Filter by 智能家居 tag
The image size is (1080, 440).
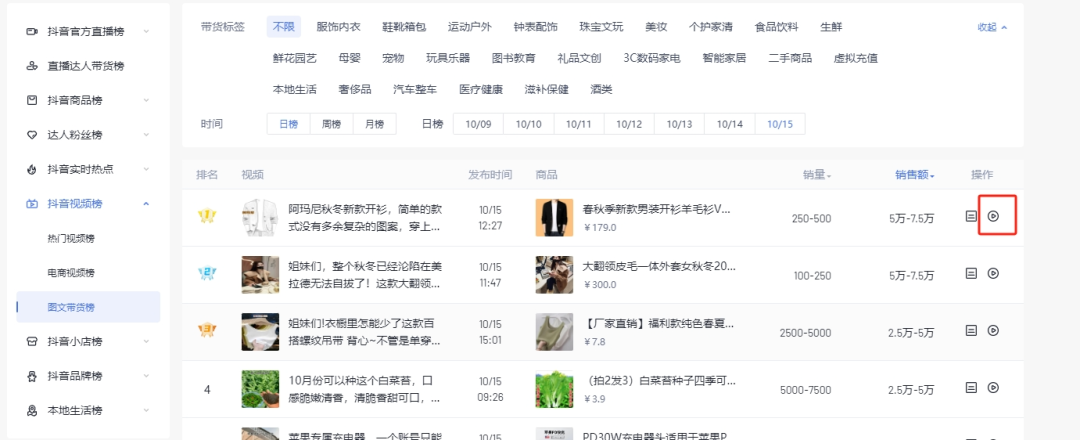(x=724, y=59)
